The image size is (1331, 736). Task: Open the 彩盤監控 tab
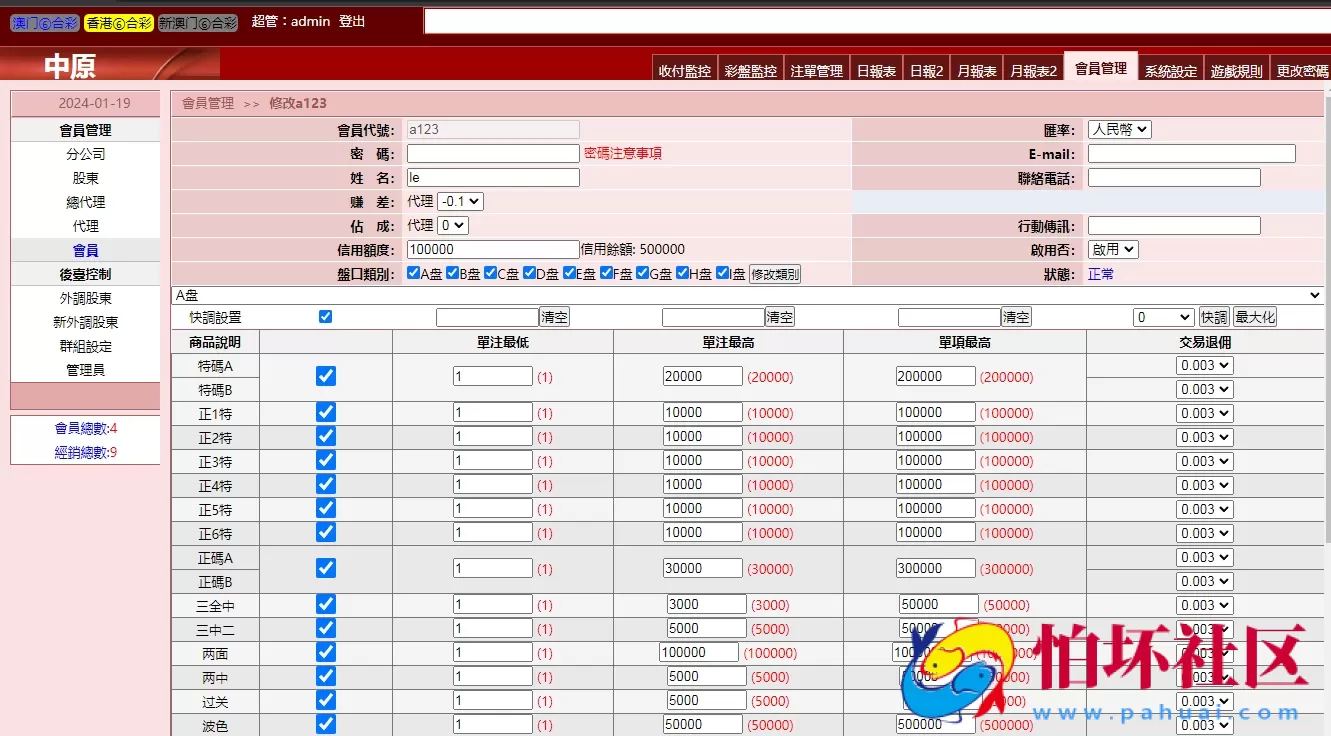[x=750, y=70]
